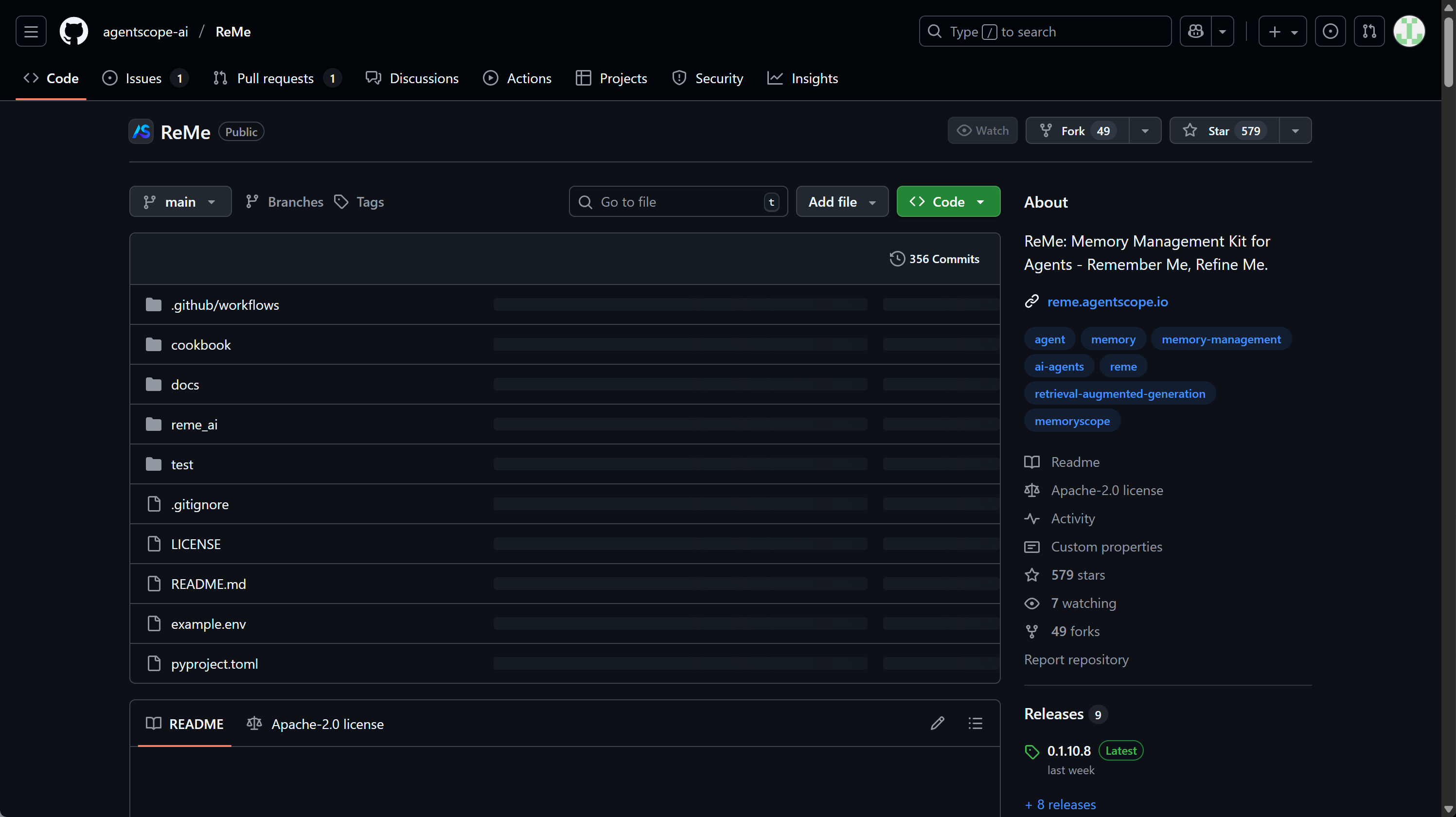Click the commits history clock icon
This screenshot has width=1456, height=817.
click(x=897, y=259)
